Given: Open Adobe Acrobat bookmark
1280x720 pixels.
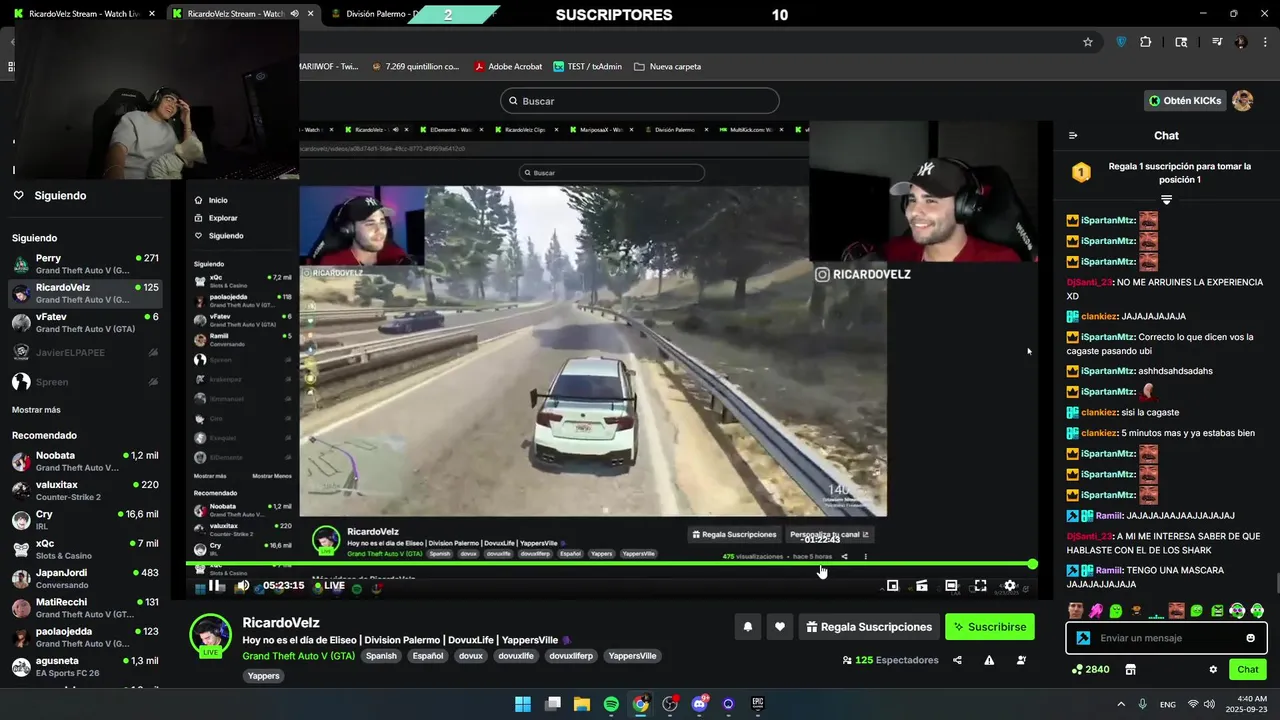Looking at the screenshot, I should coord(508,67).
